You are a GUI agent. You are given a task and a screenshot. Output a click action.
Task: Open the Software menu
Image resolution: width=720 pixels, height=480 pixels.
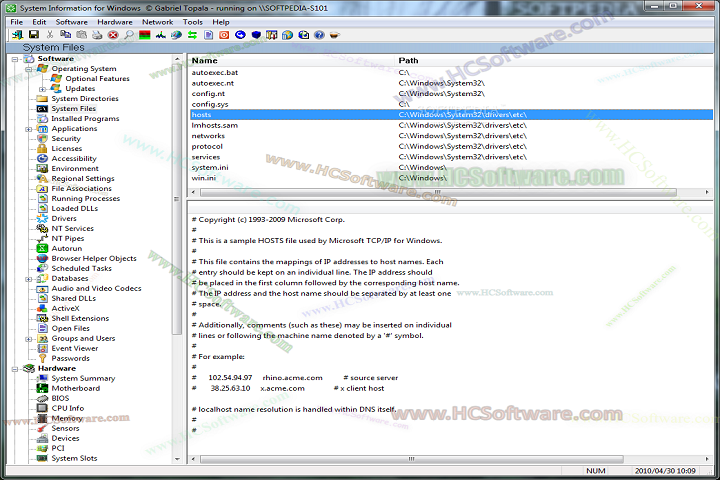click(72, 22)
